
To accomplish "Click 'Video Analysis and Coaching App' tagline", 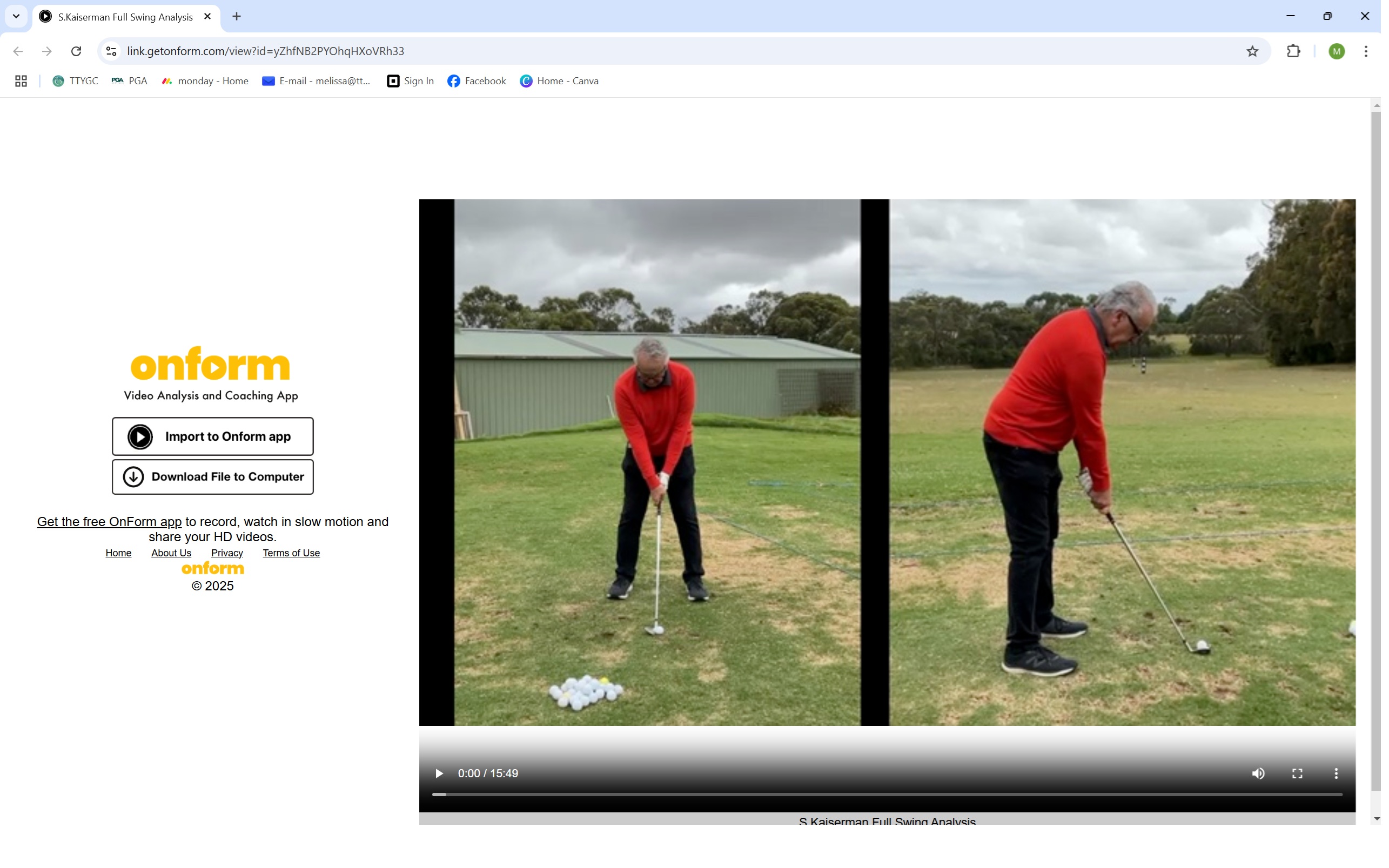I will tap(211, 395).
